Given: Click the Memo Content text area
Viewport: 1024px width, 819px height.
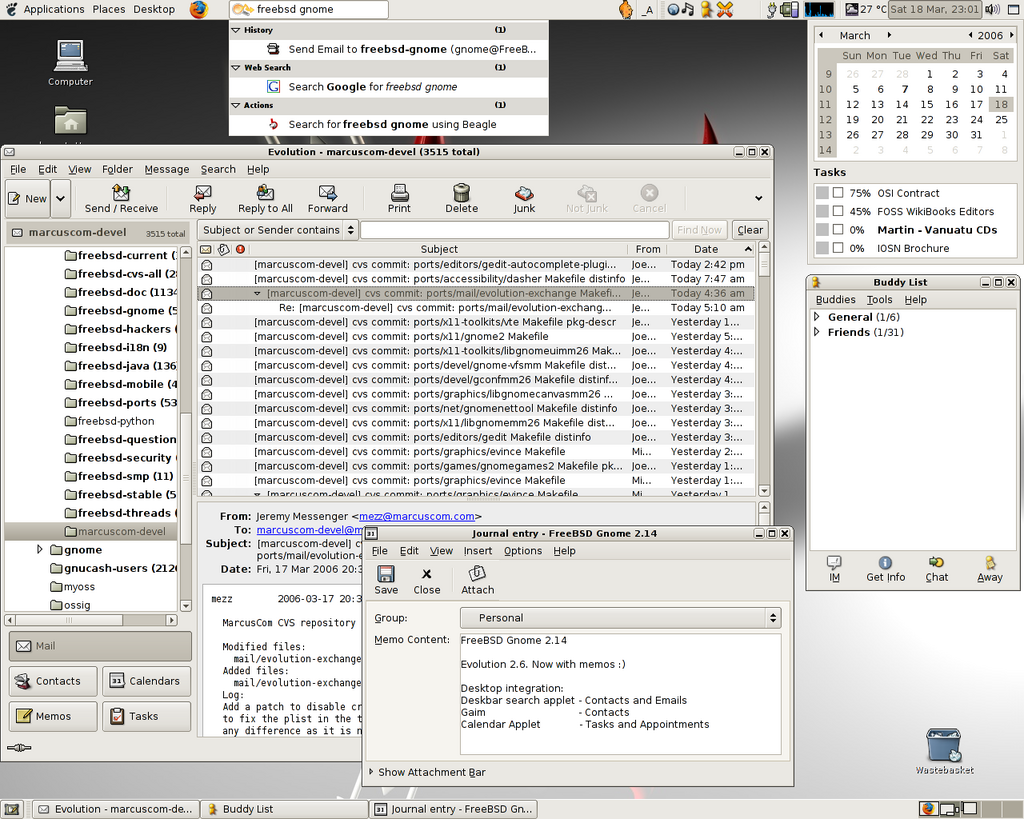Looking at the screenshot, I should (620, 694).
